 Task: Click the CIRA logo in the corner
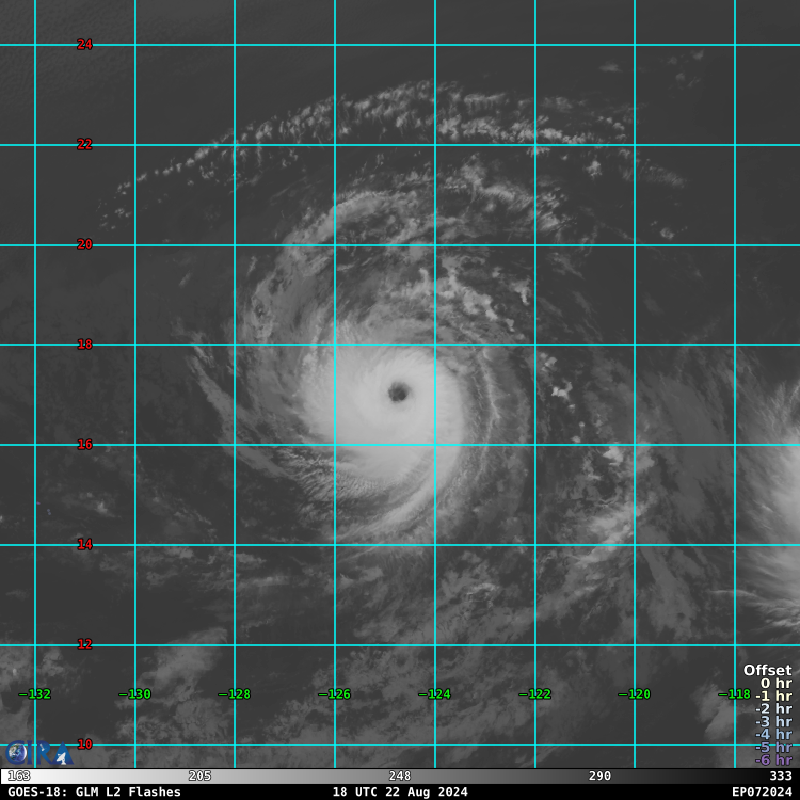(x=38, y=753)
